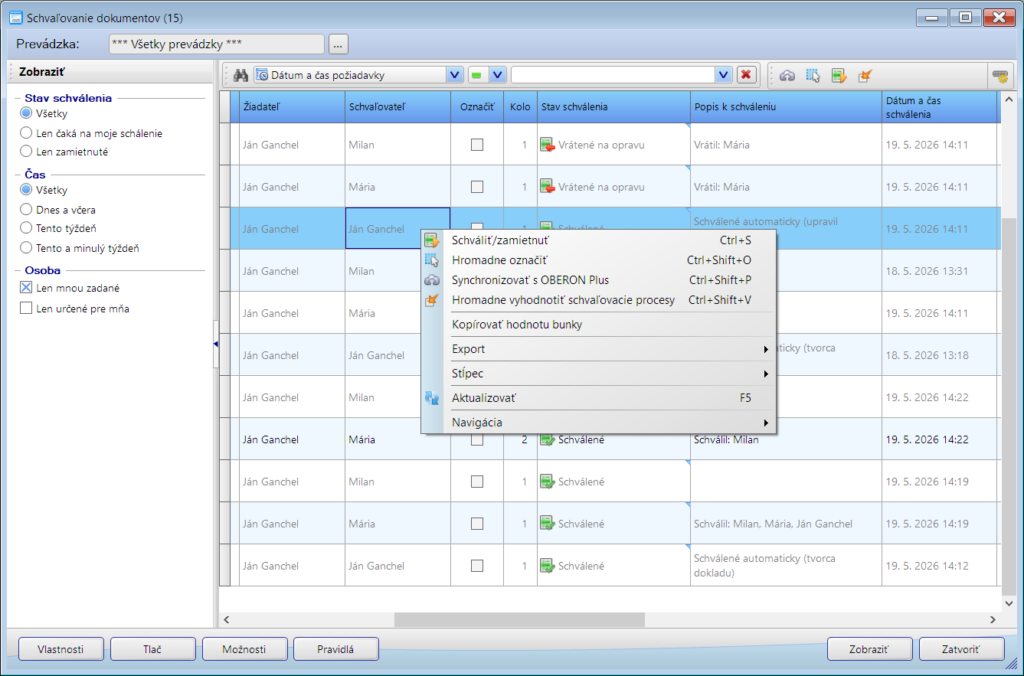Choose Hromadne vyhodnotiť schvaľovacie procesy

pos(598,300)
